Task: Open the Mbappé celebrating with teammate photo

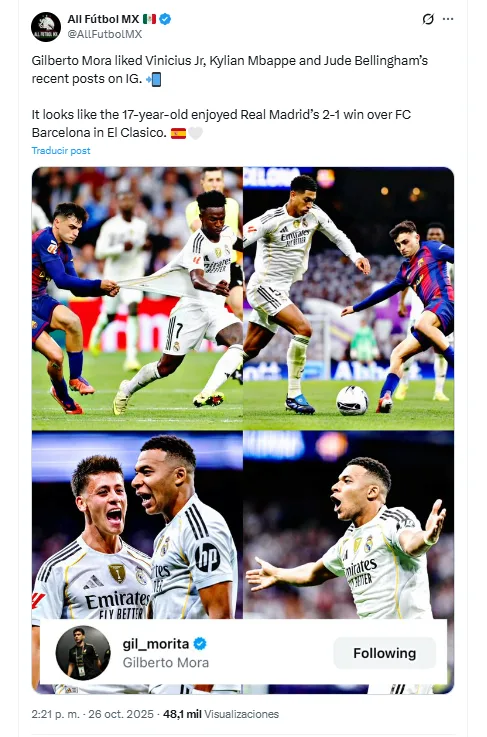Action: 137,525
